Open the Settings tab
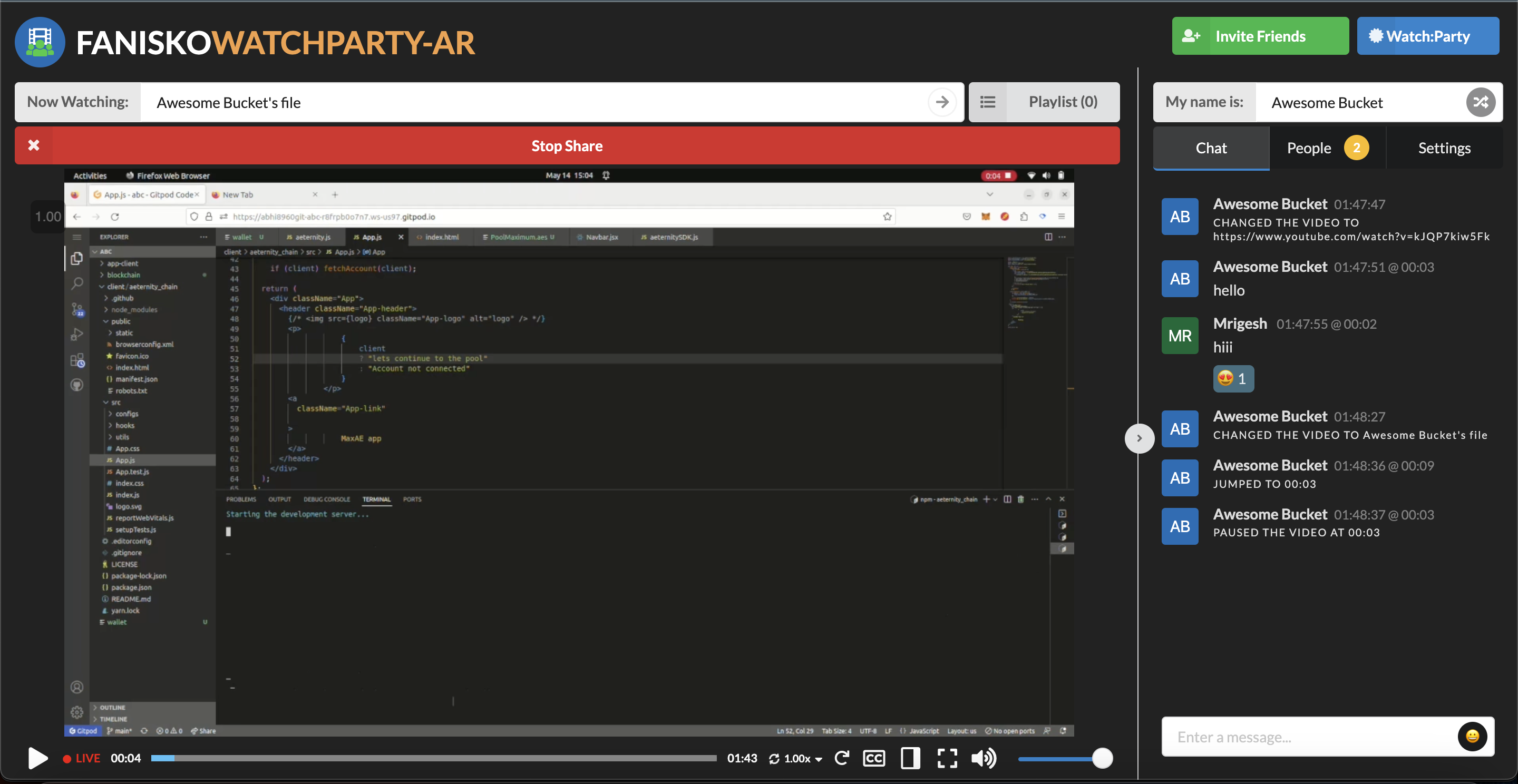 (x=1444, y=148)
